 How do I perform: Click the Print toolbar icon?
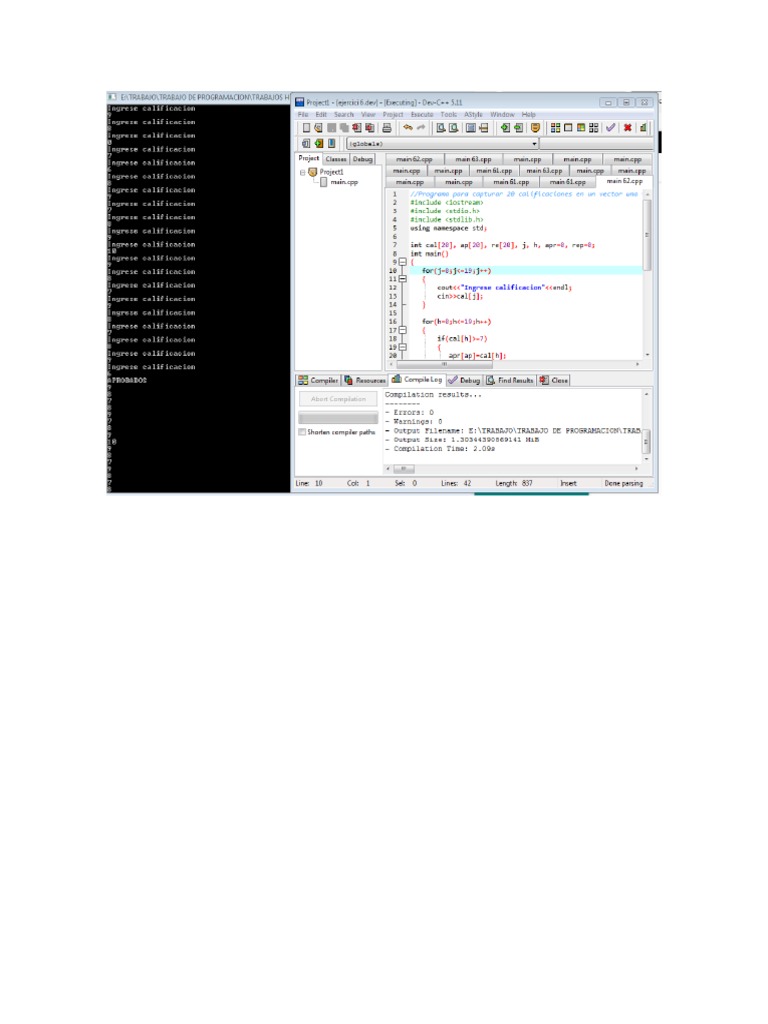click(x=387, y=128)
